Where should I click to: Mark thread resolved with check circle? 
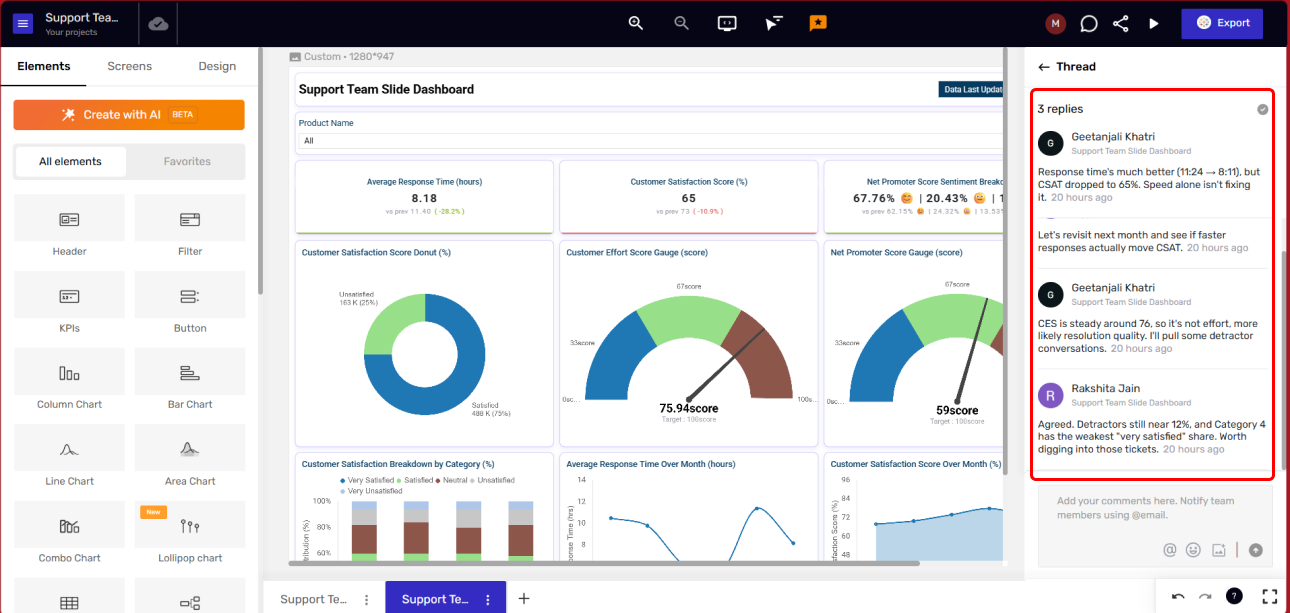[x=1263, y=109]
